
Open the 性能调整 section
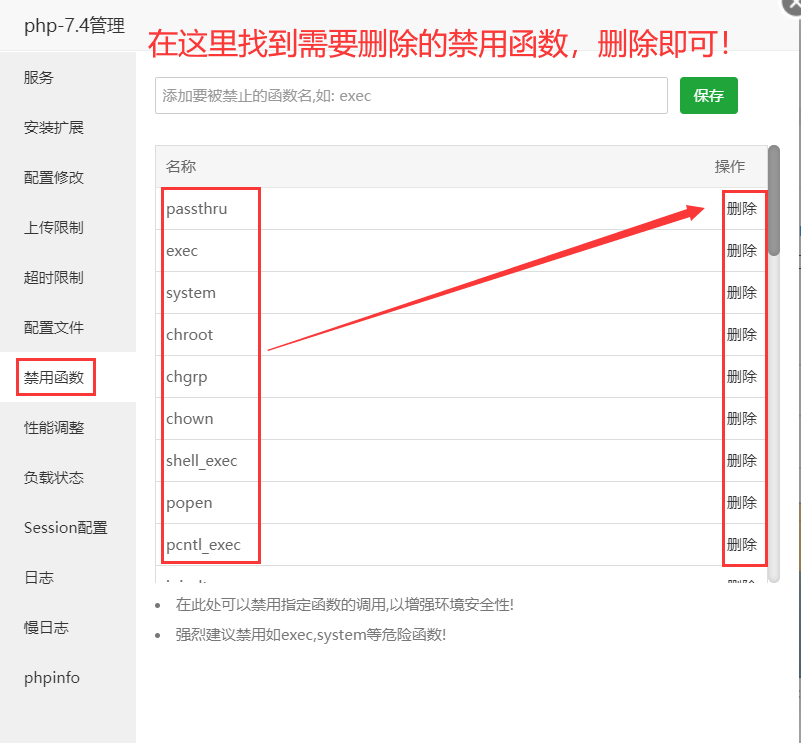(54, 428)
